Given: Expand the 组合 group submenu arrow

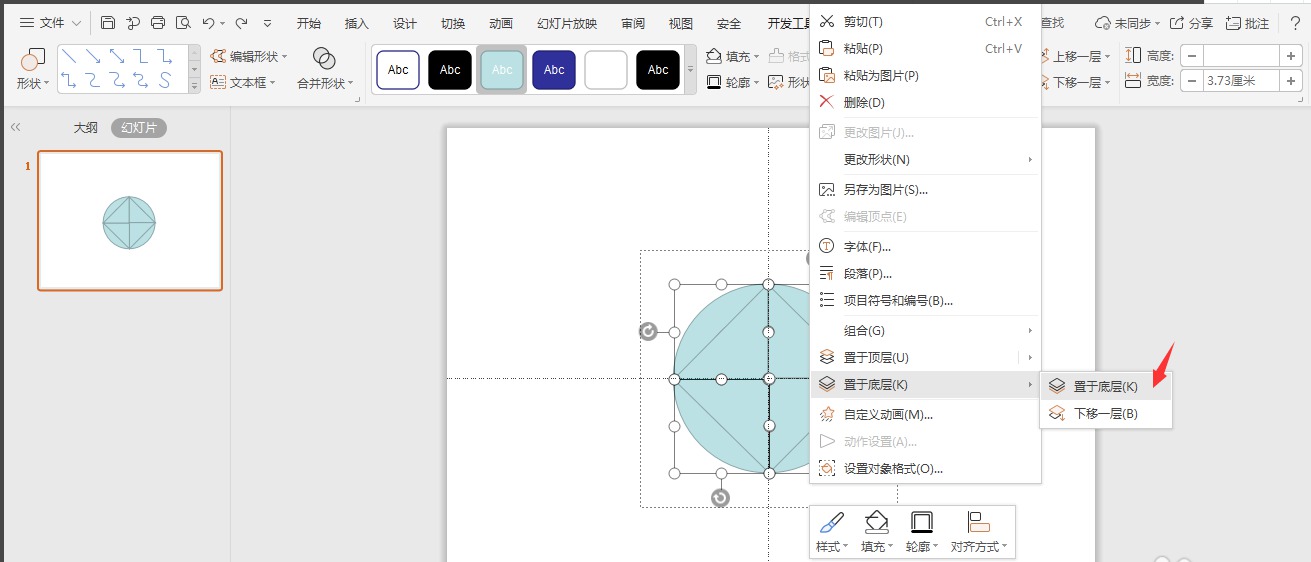Looking at the screenshot, I should (x=1030, y=331).
